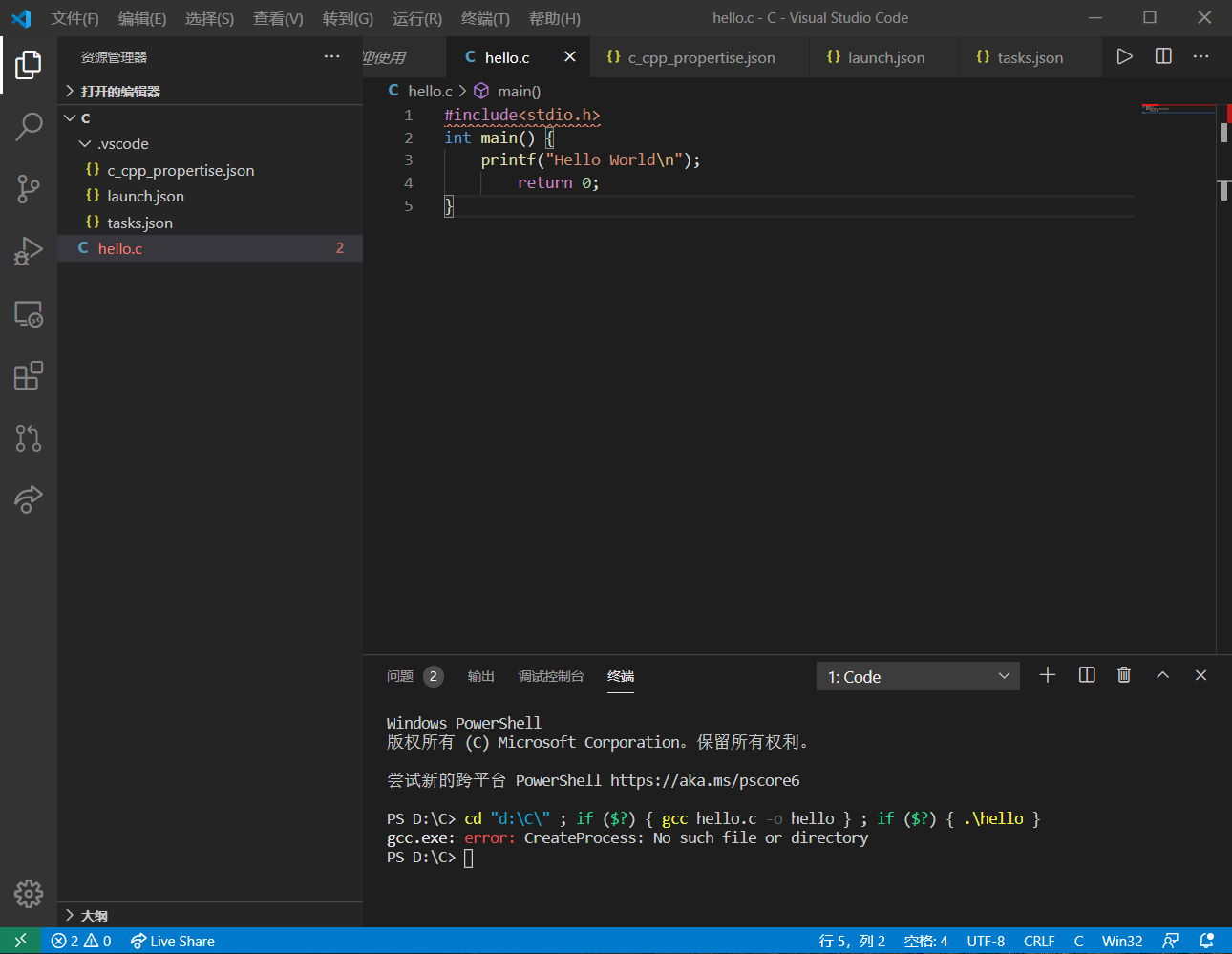Collapse the C workspace folder

210,117
